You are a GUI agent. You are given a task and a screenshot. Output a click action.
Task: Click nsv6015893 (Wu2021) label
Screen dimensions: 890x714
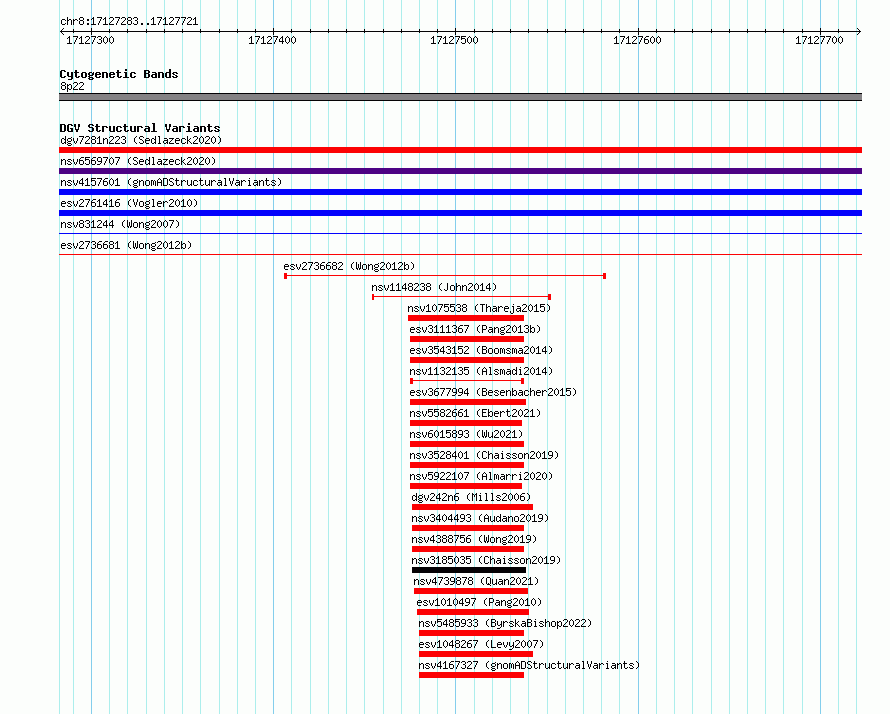tap(466, 434)
